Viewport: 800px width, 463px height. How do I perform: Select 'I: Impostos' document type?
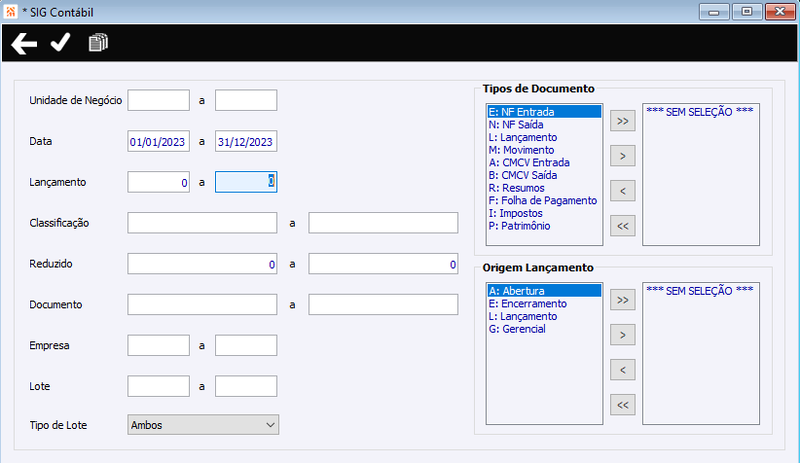click(544, 213)
